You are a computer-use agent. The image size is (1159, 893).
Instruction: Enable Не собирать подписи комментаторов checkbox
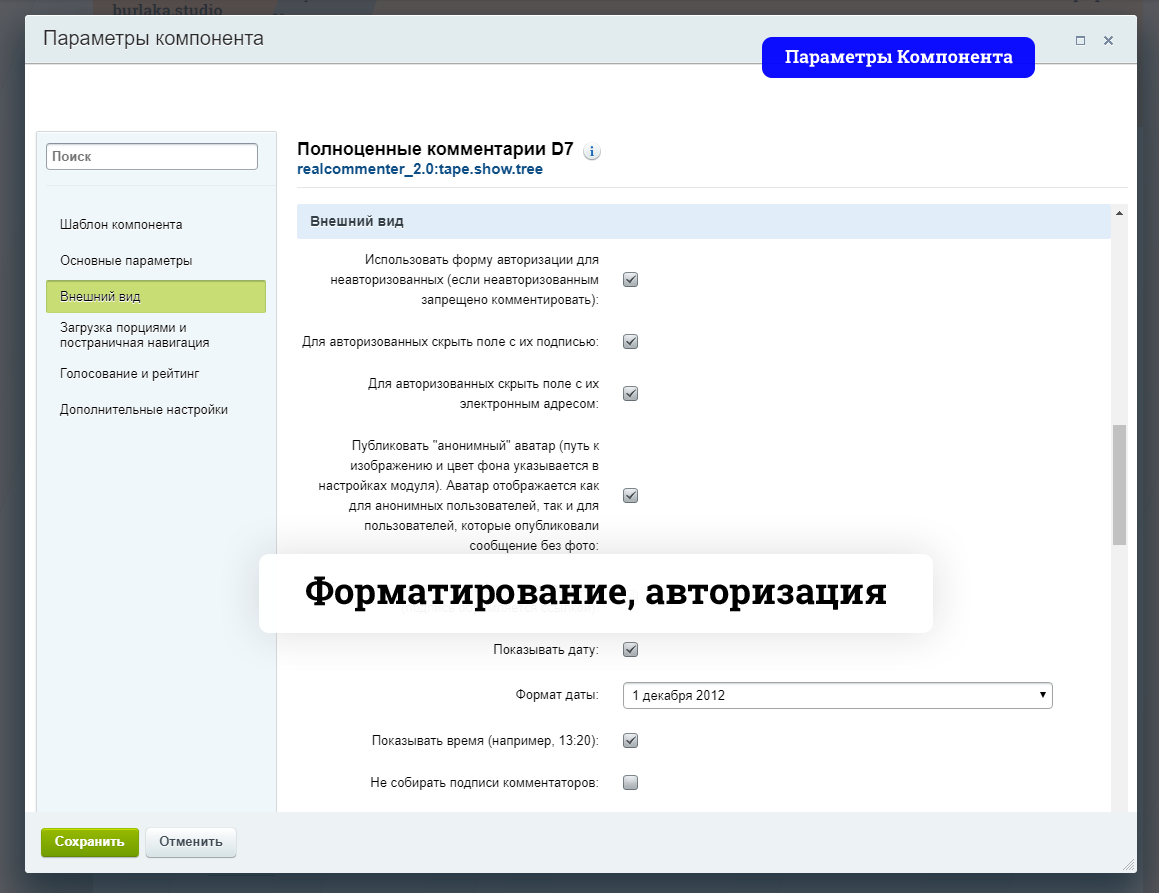click(x=630, y=783)
